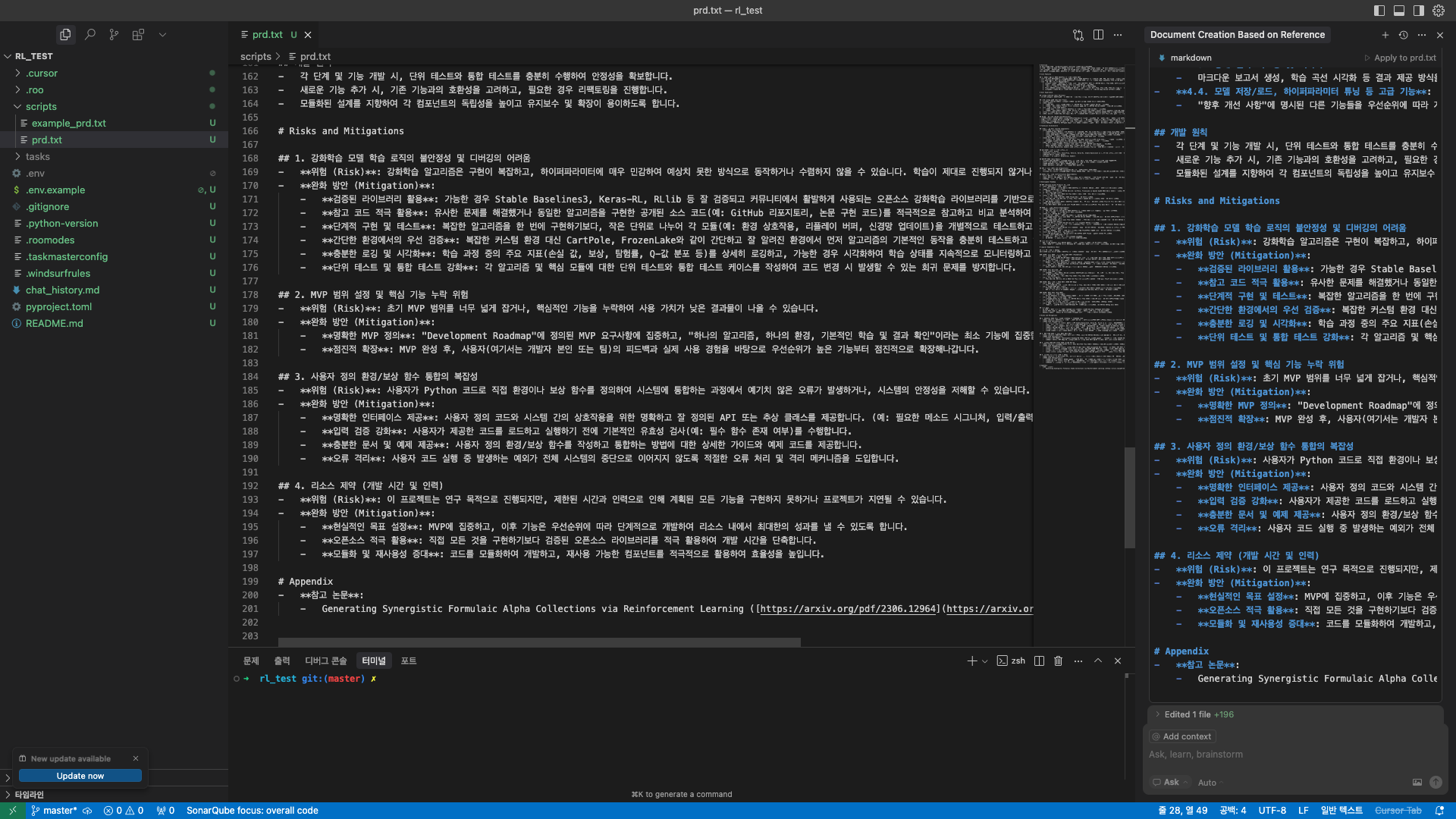Screen dimensions: 1456x819
Task: Change UTF-8 file encoding
Action: click(1272, 811)
